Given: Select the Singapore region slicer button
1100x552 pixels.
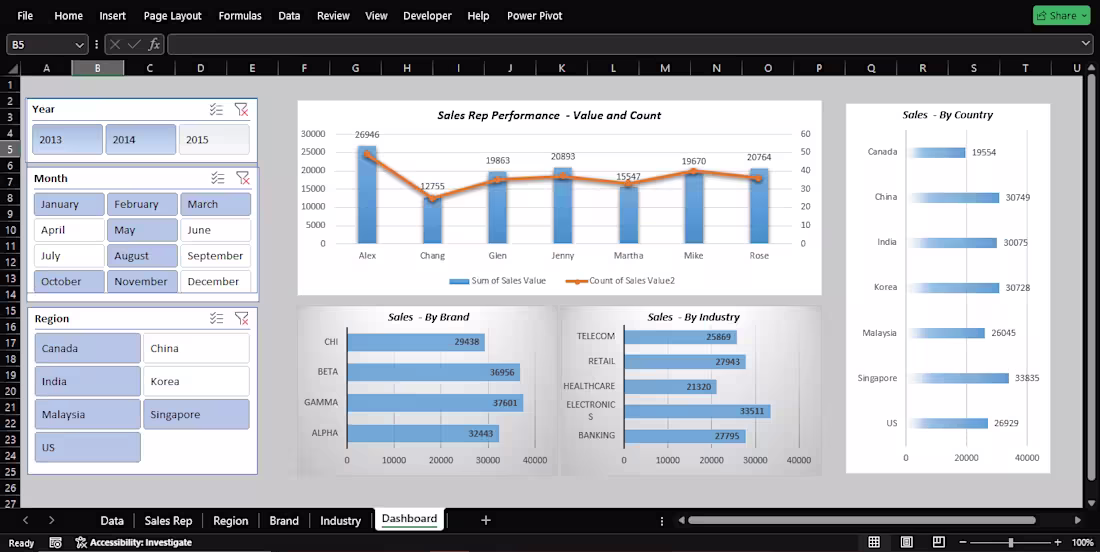Looking at the screenshot, I should 196,415.
